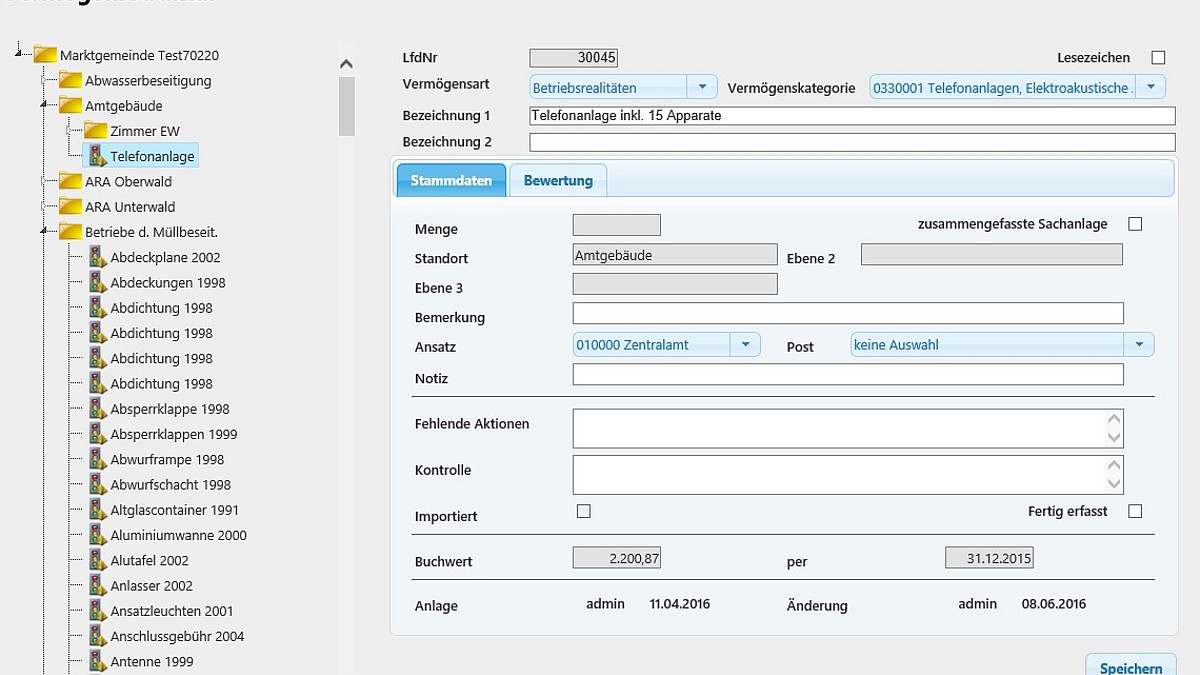Click the Altglascontainer 1991 asset icon
Screen dimensions: 1200x675
point(97,509)
